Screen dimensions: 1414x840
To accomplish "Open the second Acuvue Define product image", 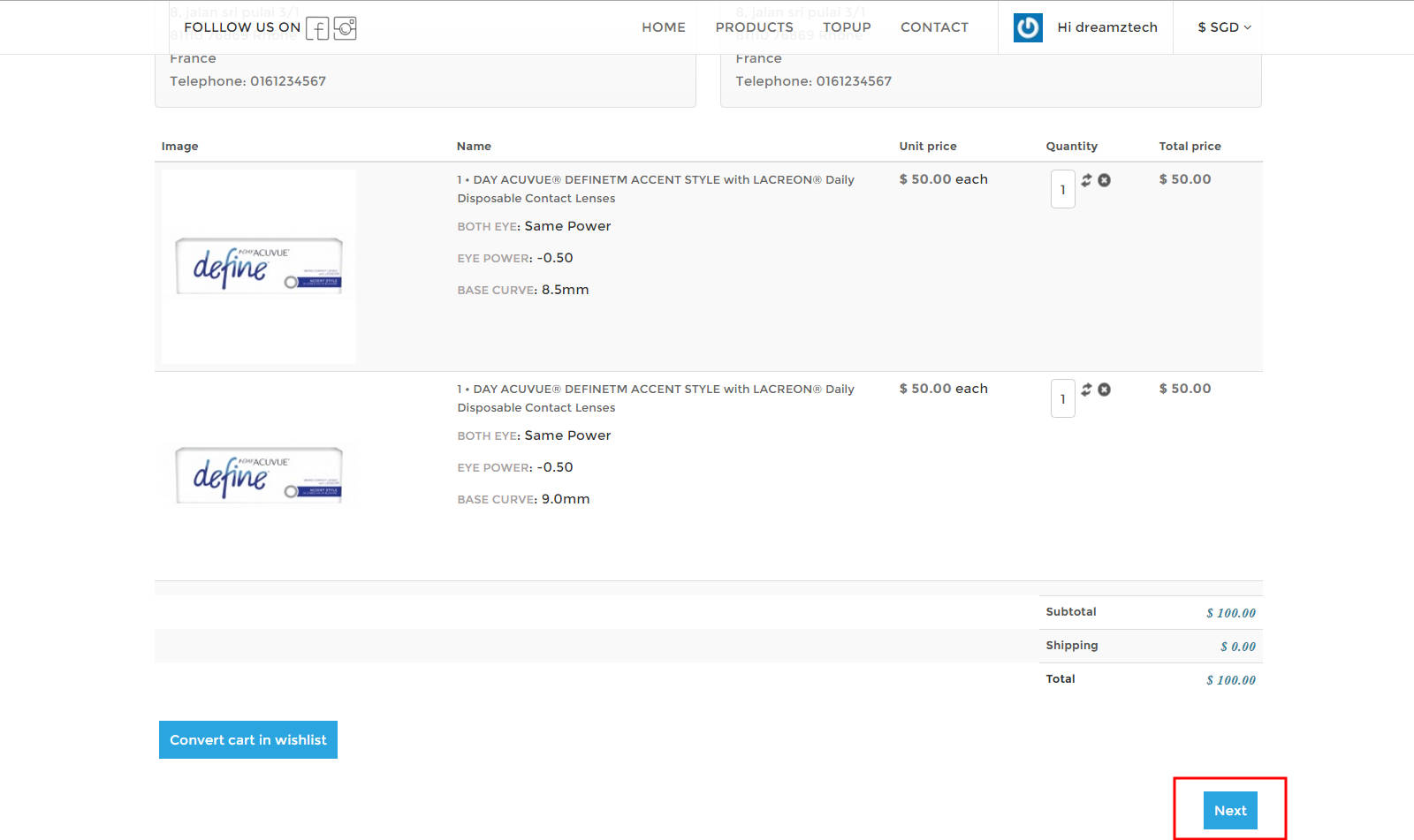I will tap(259, 475).
